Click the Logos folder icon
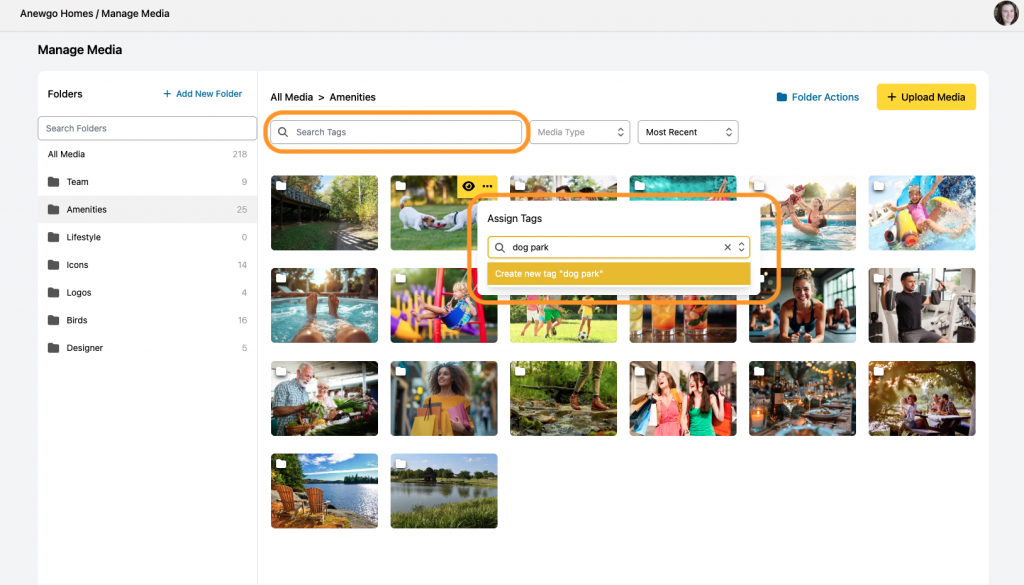This screenshot has width=1024, height=585. [54, 292]
